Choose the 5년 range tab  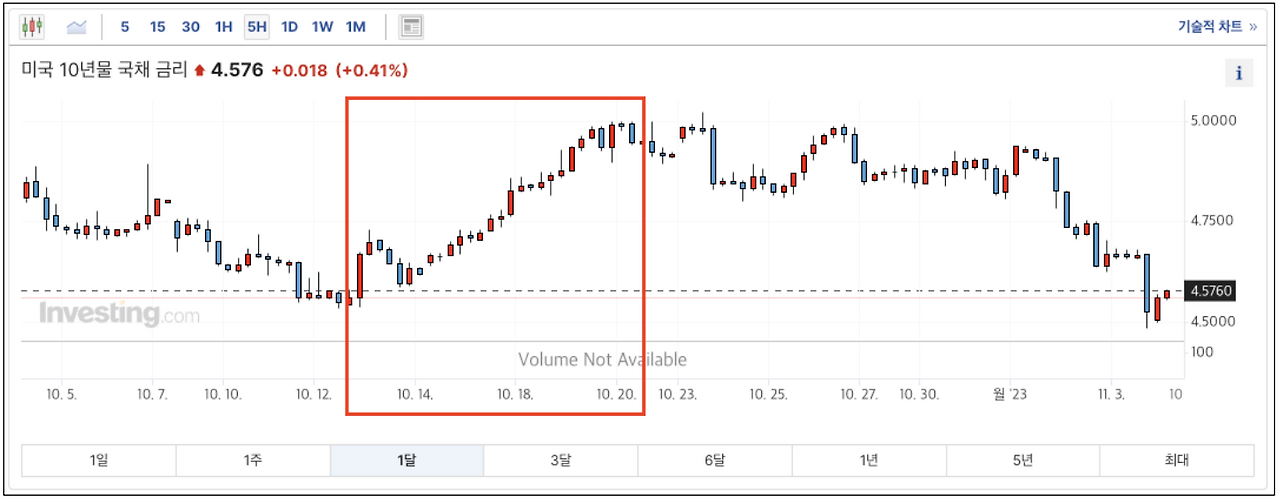pyautogui.click(x=1023, y=460)
